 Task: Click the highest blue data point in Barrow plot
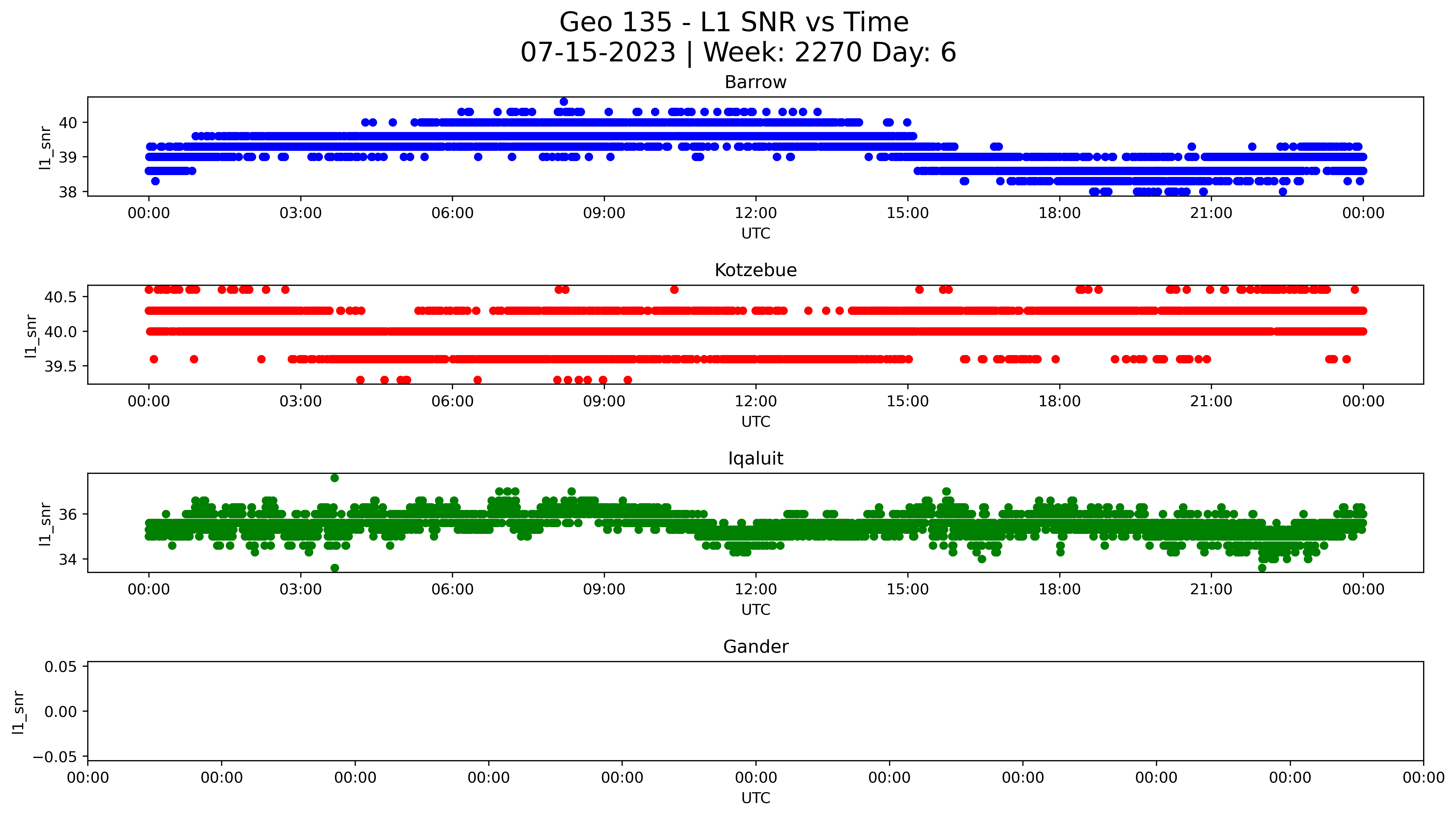point(563,102)
